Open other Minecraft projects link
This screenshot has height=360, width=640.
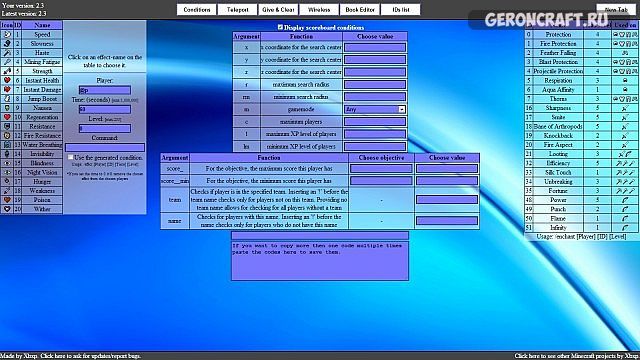click(x=577, y=356)
